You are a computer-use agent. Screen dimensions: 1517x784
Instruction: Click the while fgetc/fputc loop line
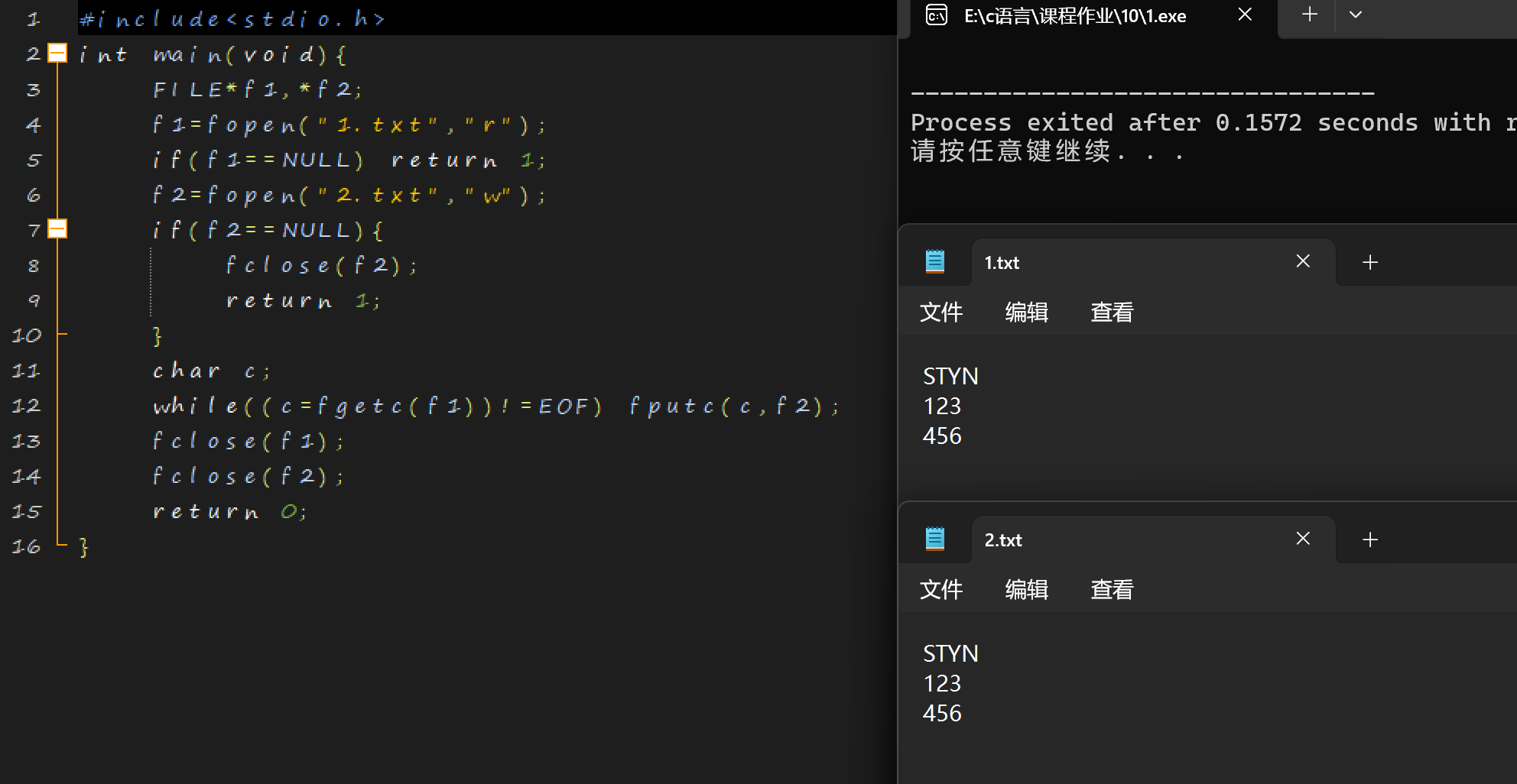pos(496,406)
